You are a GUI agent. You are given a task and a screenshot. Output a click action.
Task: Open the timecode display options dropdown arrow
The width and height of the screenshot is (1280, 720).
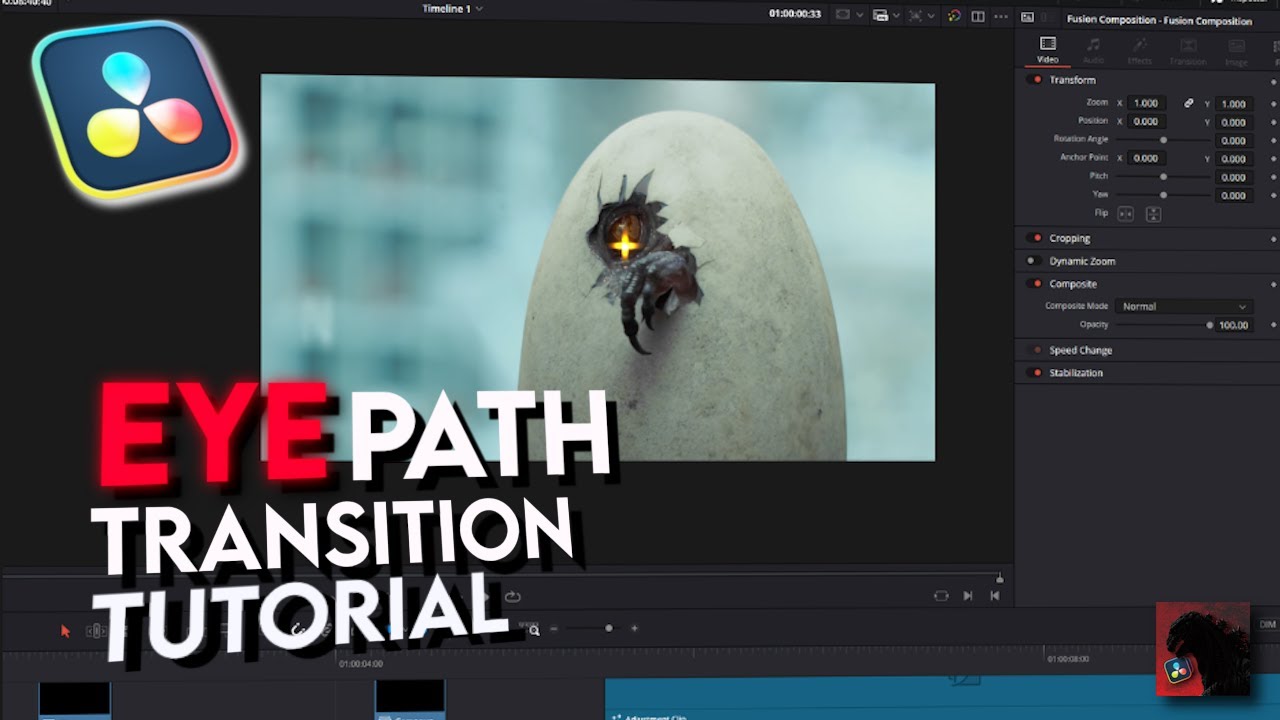(x=897, y=15)
